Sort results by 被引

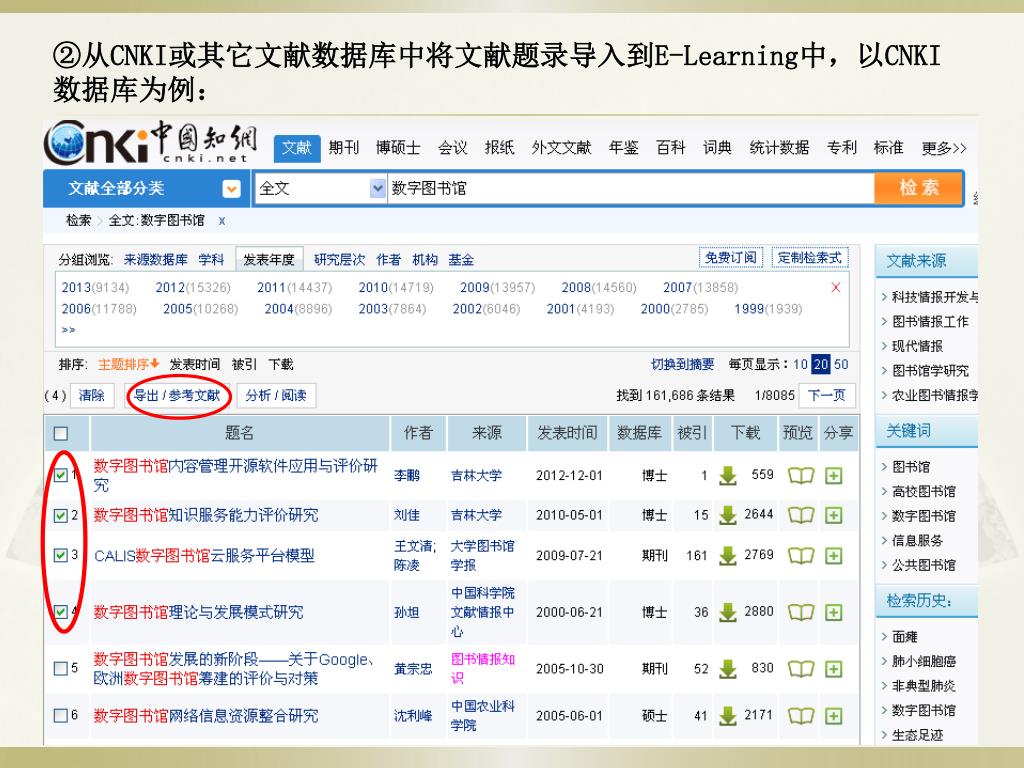pyautogui.click(x=244, y=364)
